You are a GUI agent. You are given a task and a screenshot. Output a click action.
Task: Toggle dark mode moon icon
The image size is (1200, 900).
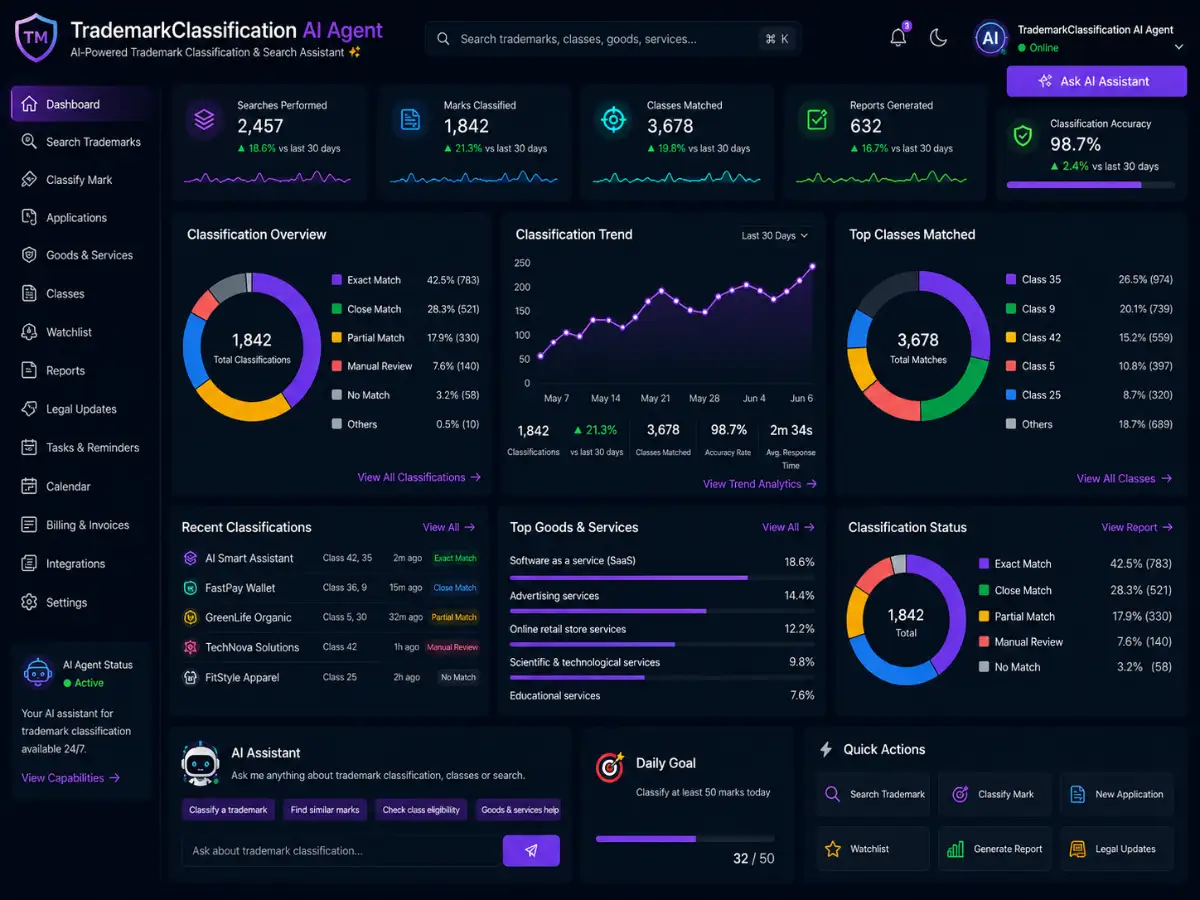[x=938, y=38]
